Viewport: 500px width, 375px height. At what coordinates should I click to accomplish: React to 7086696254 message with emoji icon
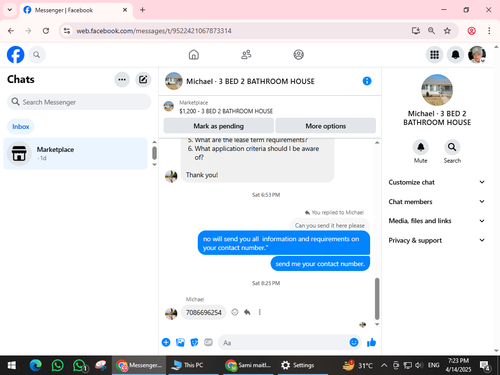tap(235, 312)
